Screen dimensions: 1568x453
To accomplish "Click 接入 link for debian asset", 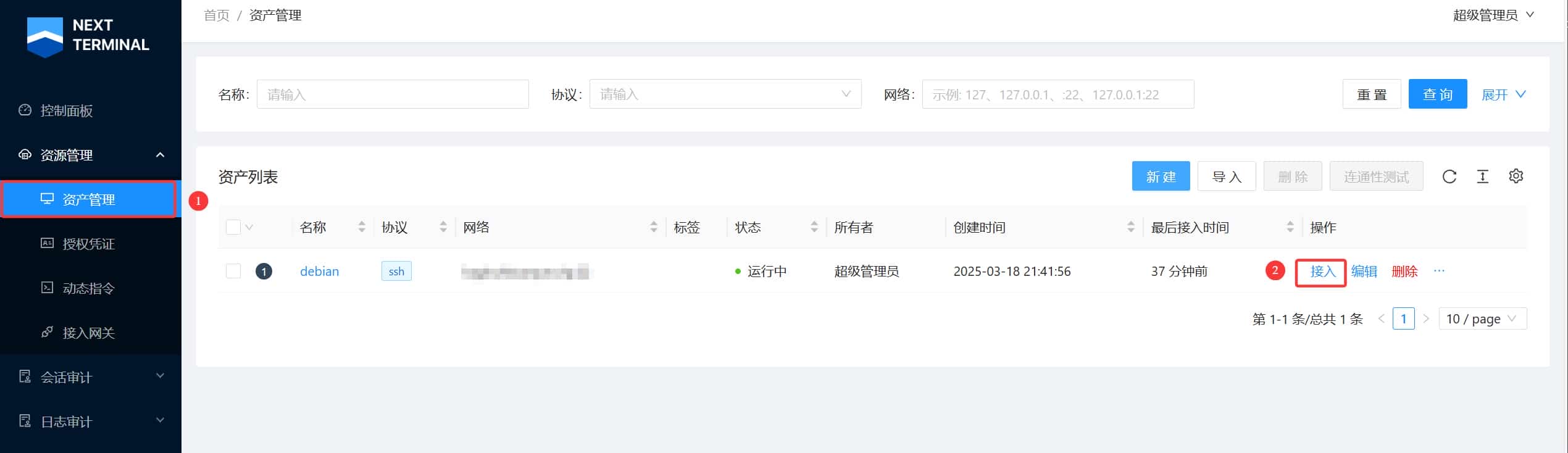I will [1322, 272].
